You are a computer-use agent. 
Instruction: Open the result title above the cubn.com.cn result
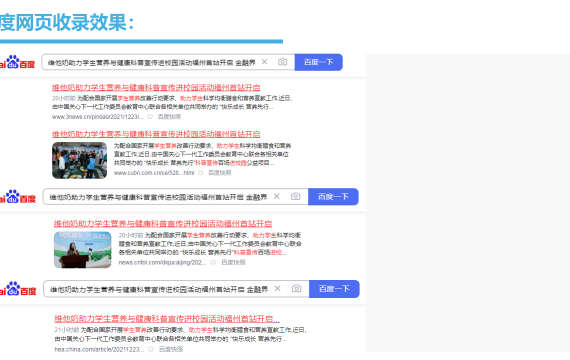click(x=156, y=134)
